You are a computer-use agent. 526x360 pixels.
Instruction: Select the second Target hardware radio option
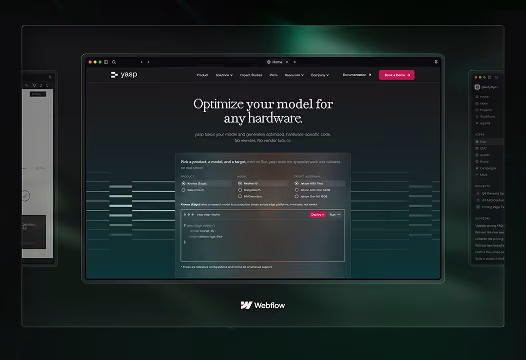pos(297,190)
